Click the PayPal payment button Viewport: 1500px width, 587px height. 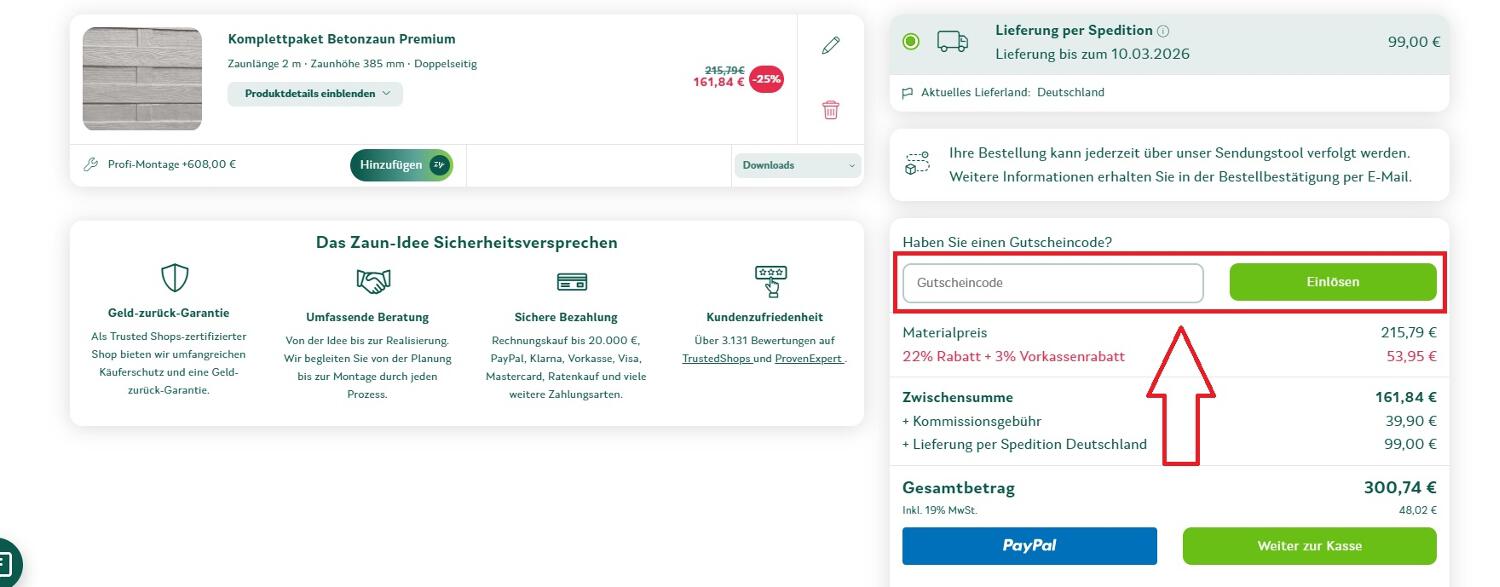1029,545
